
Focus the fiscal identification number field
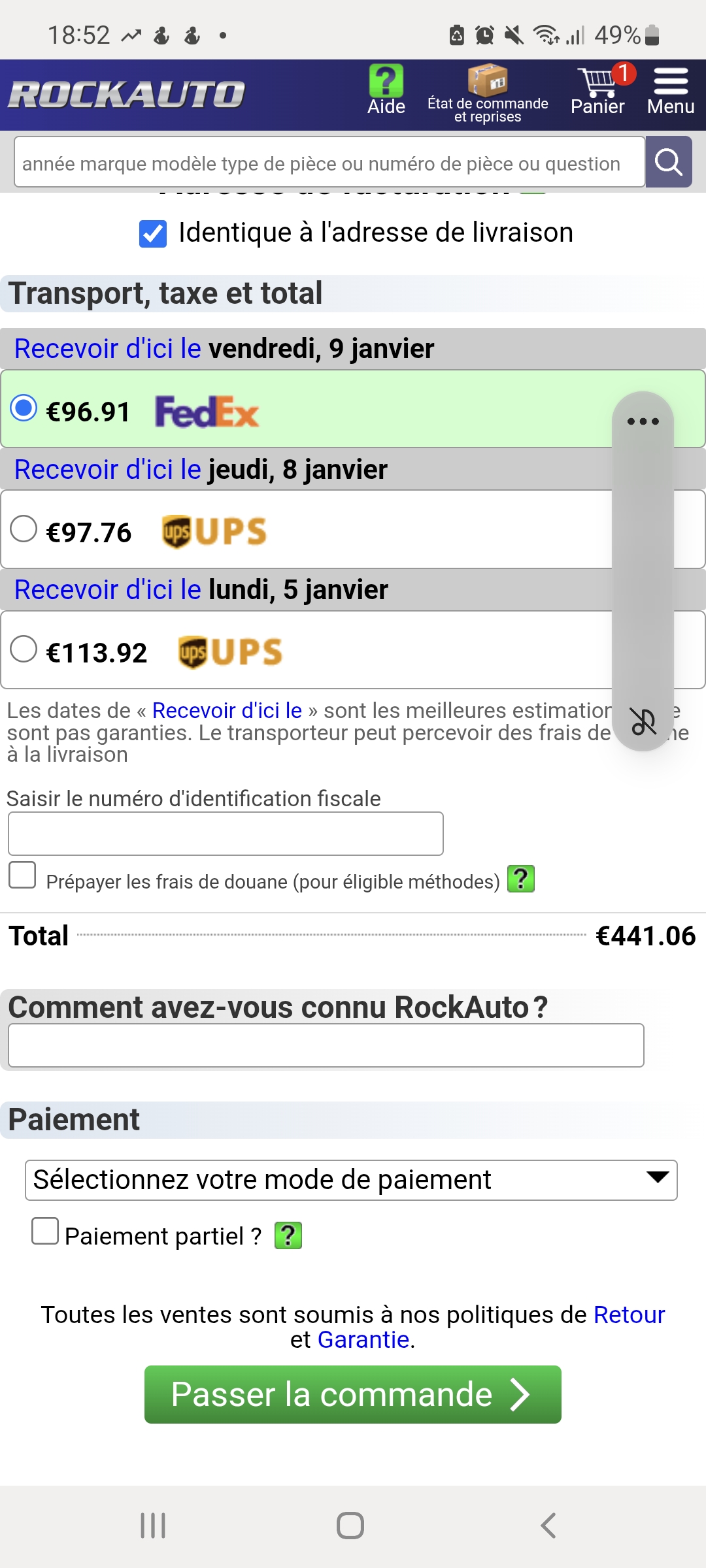(x=226, y=834)
